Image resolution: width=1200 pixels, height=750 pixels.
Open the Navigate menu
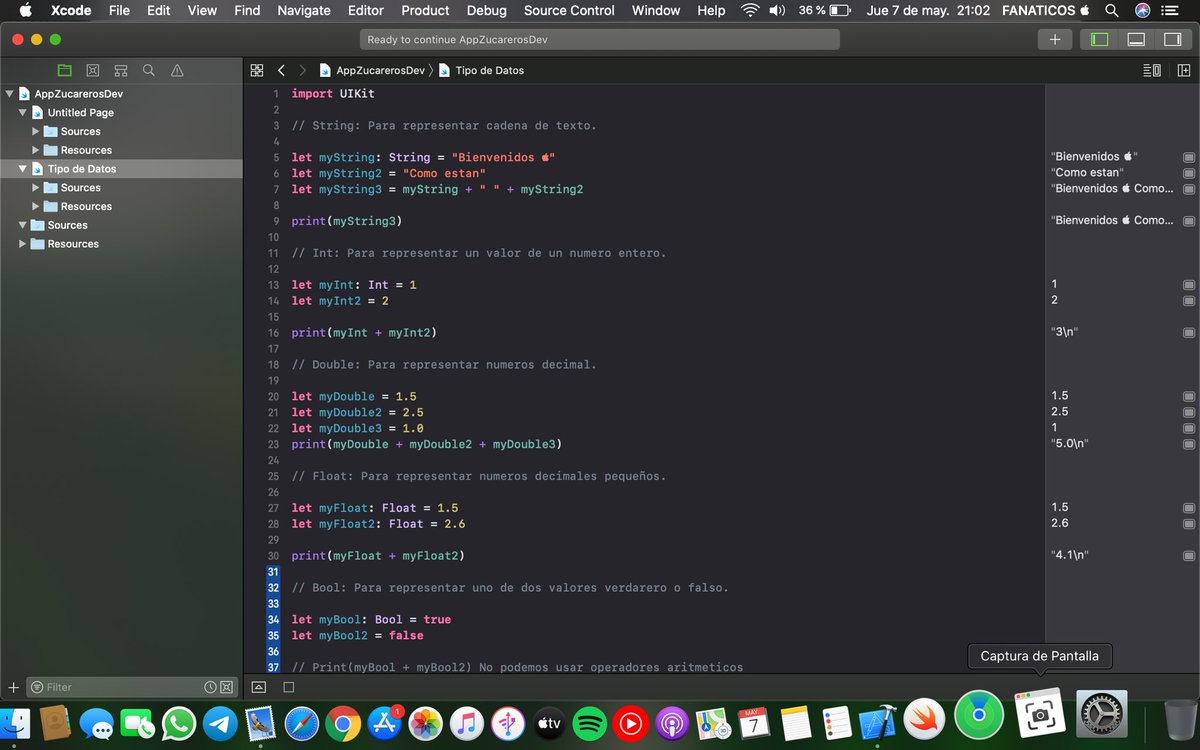tap(304, 11)
